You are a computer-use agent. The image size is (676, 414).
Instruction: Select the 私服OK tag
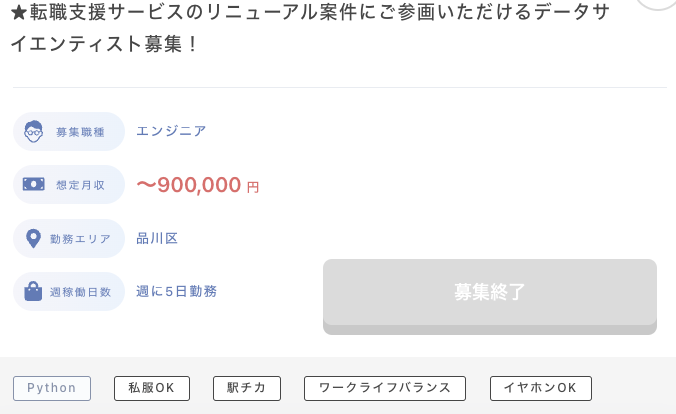(x=152, y=388)
